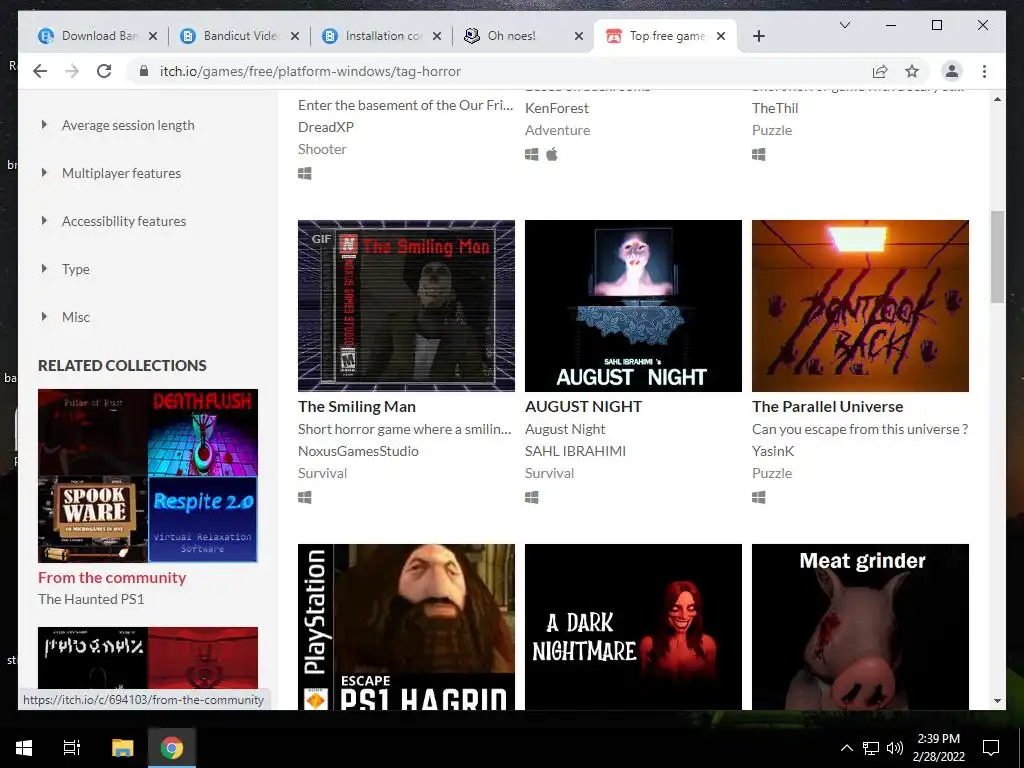Viewport: 1024px width, 768px height.
Task: Open the Meat grinder cover image
Action: [x=860, y=627]
